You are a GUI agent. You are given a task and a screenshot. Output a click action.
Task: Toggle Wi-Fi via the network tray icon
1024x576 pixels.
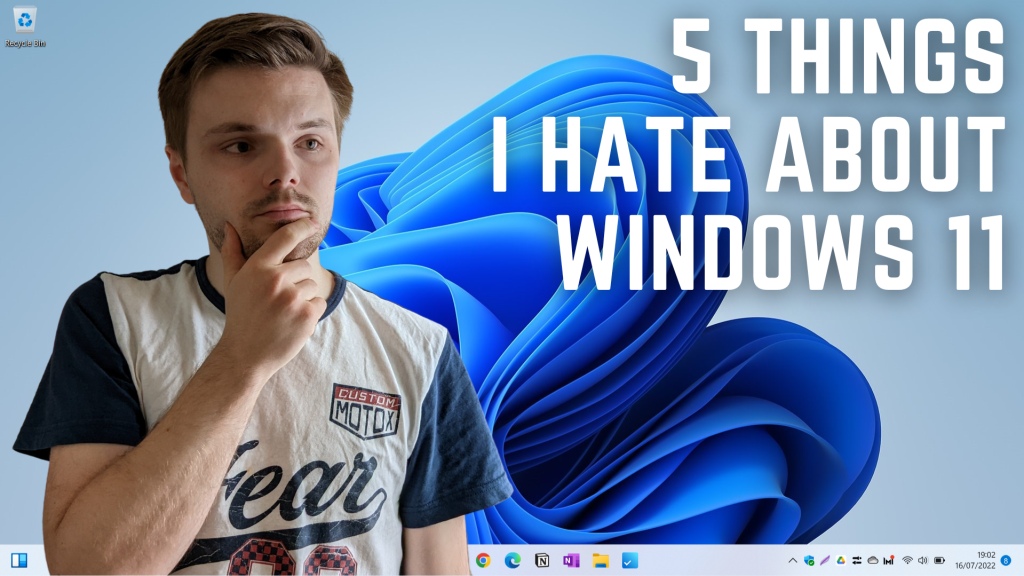(906, 561)
